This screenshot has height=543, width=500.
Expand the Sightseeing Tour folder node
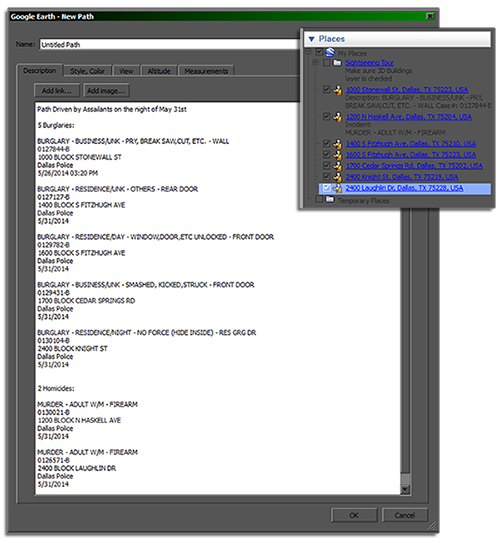point(315,63)
